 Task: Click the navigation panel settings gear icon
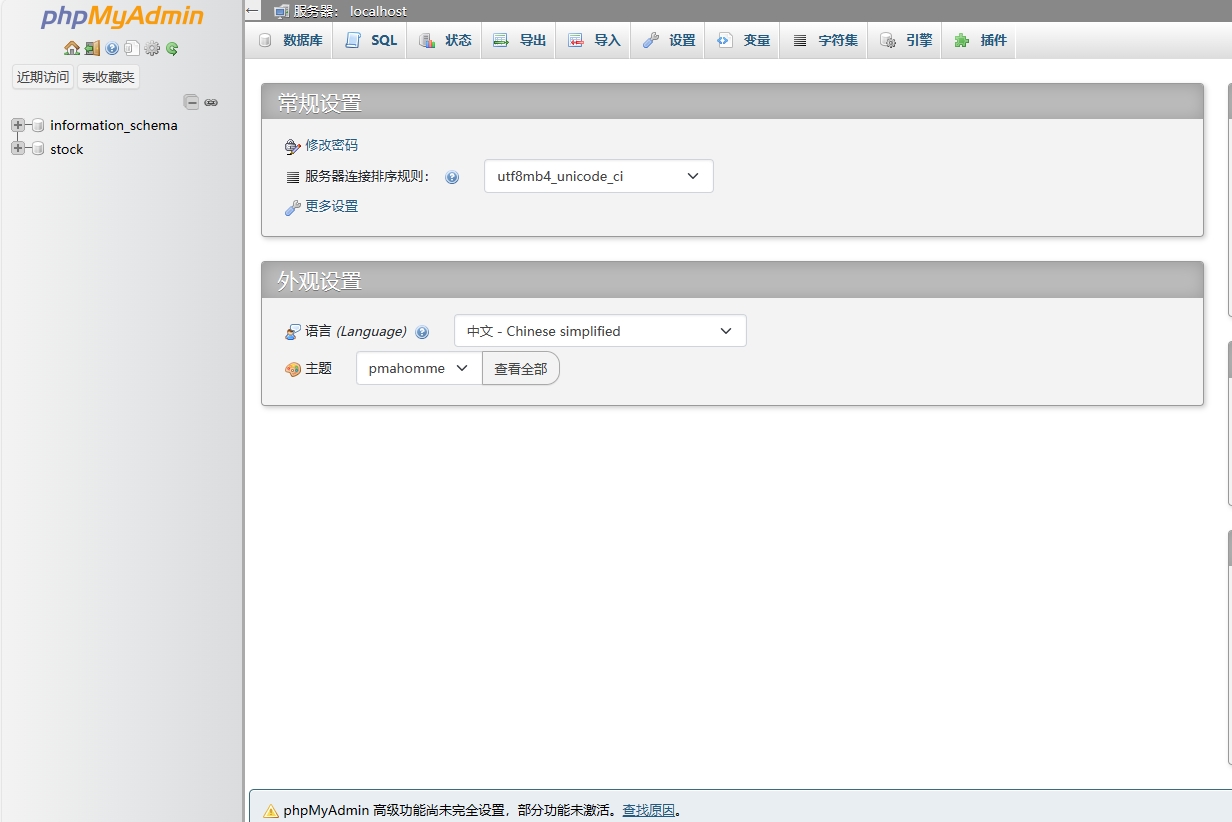pos(152,48)
